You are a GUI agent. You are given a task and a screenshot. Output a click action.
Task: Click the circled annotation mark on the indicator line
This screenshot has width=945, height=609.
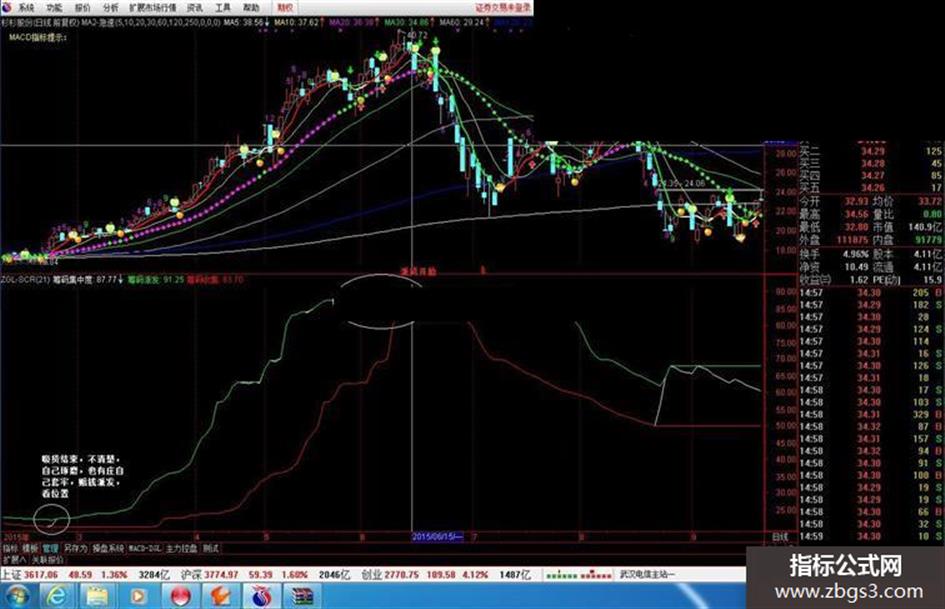(x=52, y=519)
